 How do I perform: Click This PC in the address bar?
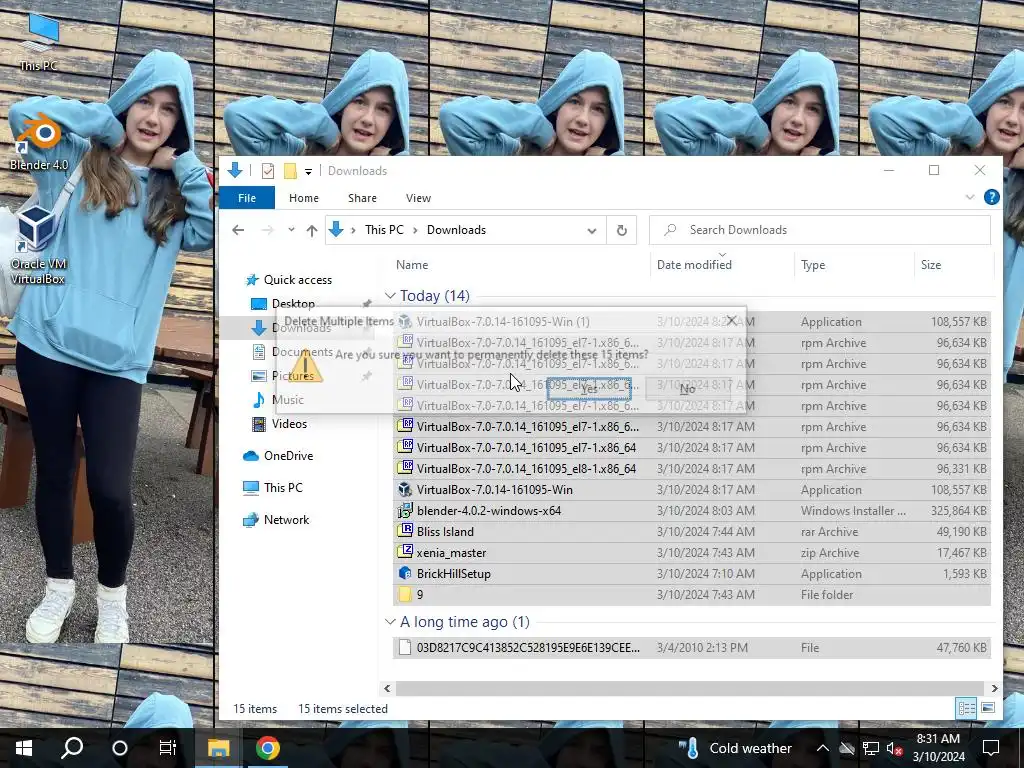pos(384,230)
